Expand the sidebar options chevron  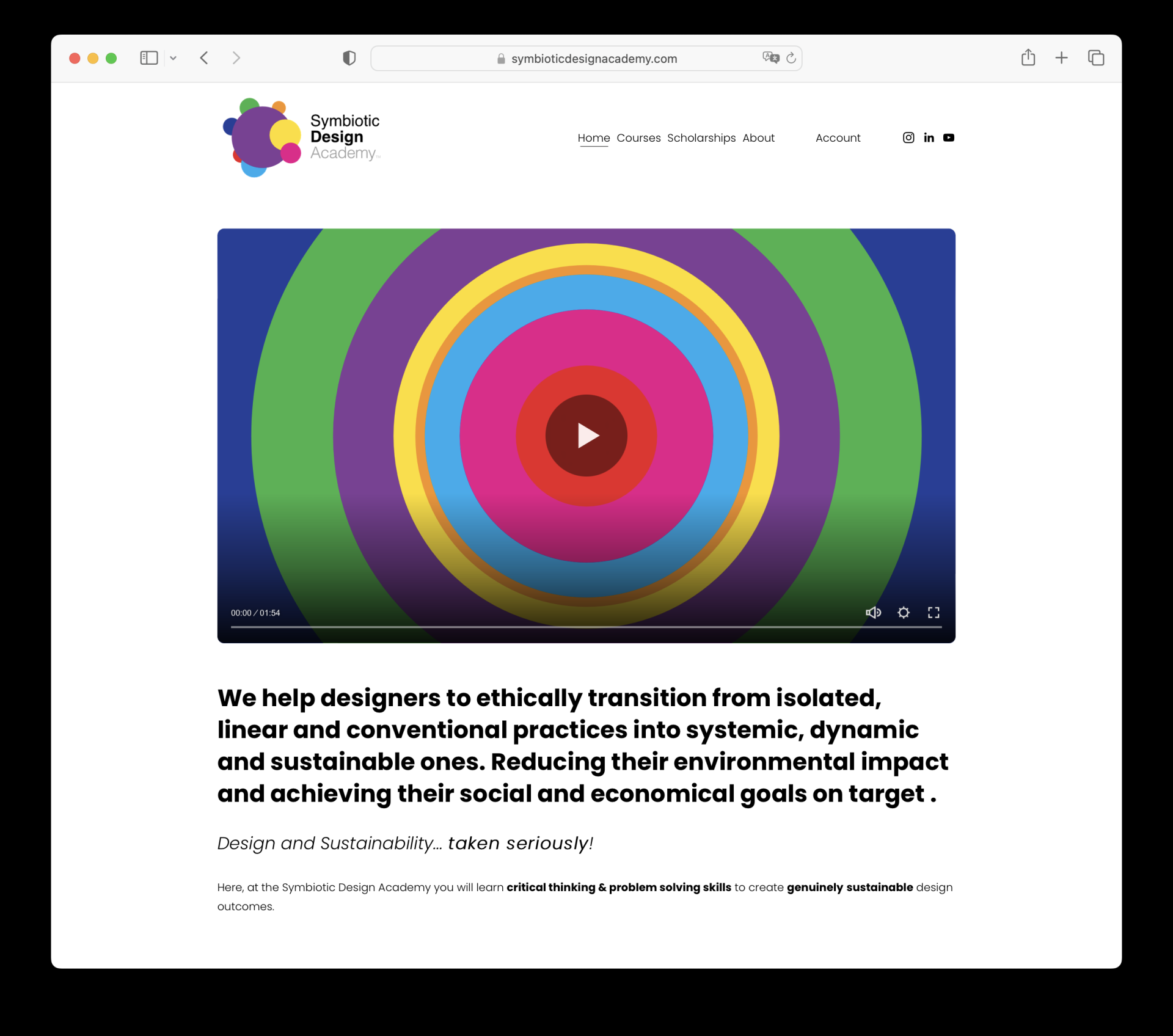[174, 59]
